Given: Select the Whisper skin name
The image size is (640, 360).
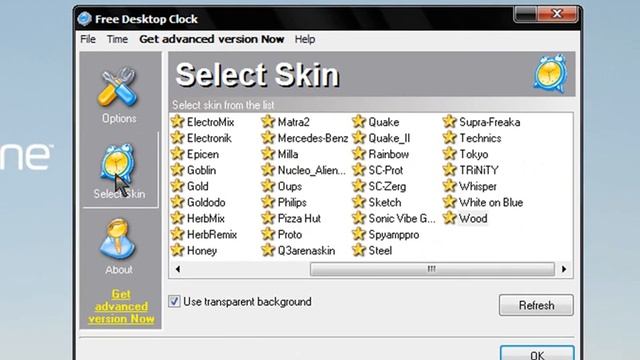Looking at the screenshot, I should [478, 187].
